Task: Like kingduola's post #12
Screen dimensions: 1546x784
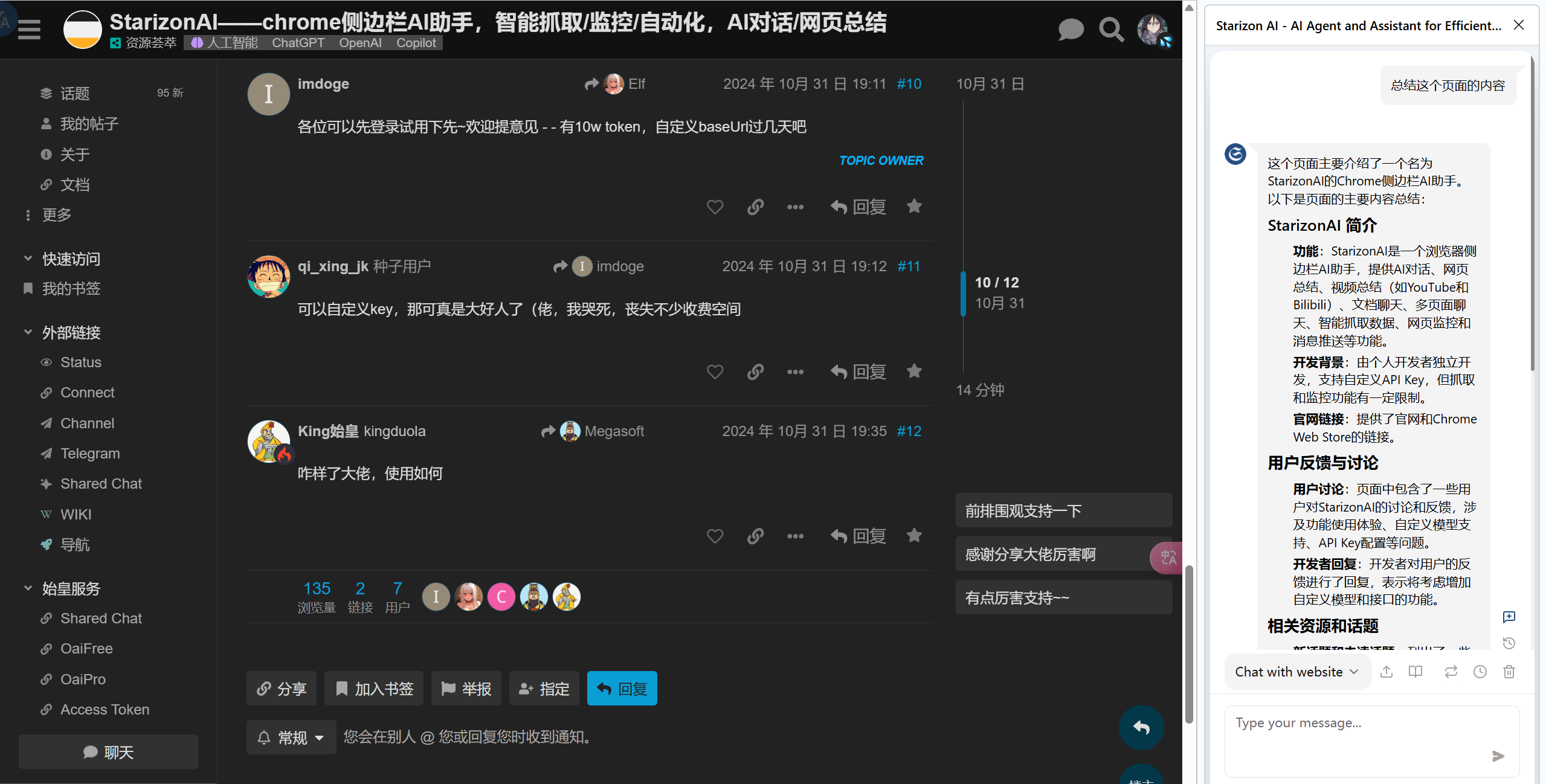Action: (x=715, y=536)
